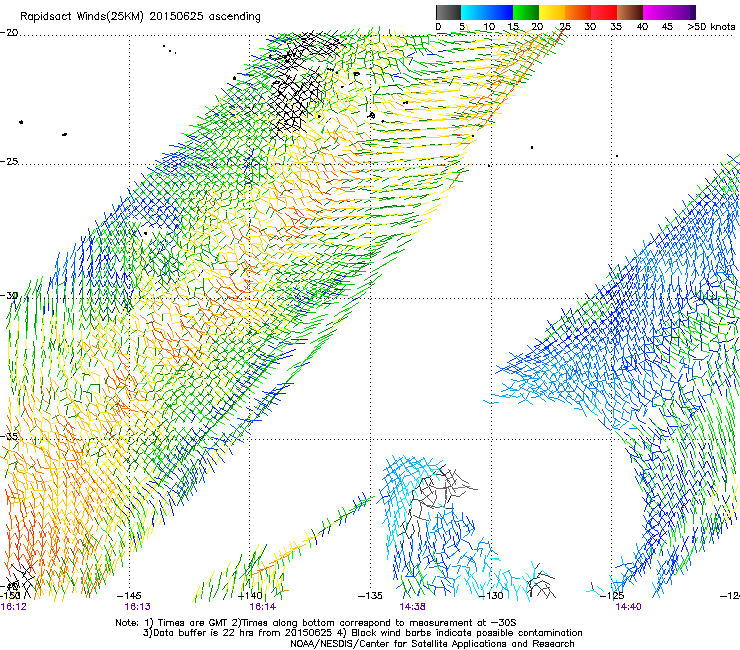Click the '-125' longitude label
Image resolution: width=740 pixels, height=650 pixels.
612,596
